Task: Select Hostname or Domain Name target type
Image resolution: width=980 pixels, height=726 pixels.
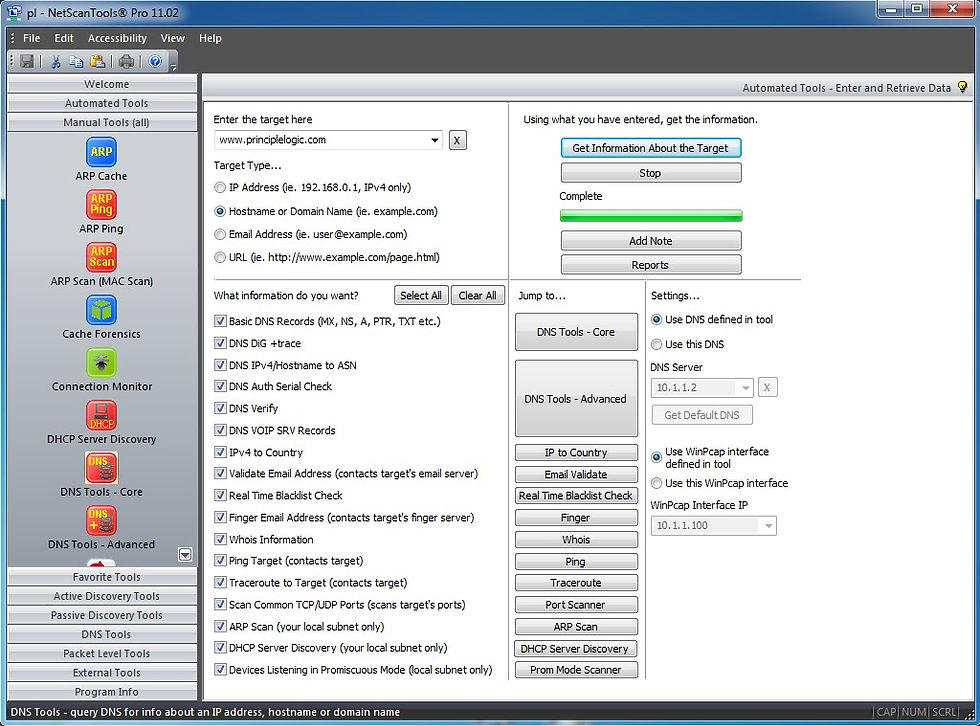Action: coord(220,212)
